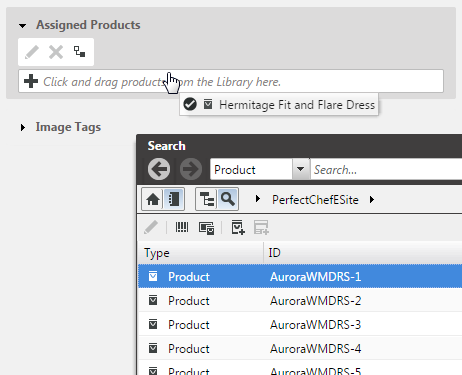The image size is (462, 375).
Task: Click the product icon in AuroraWMDRS-4 row
Action: (153, 348)
